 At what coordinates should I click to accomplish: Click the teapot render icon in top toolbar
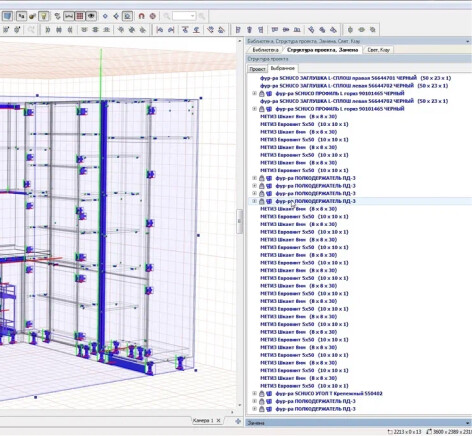[32, 16]
